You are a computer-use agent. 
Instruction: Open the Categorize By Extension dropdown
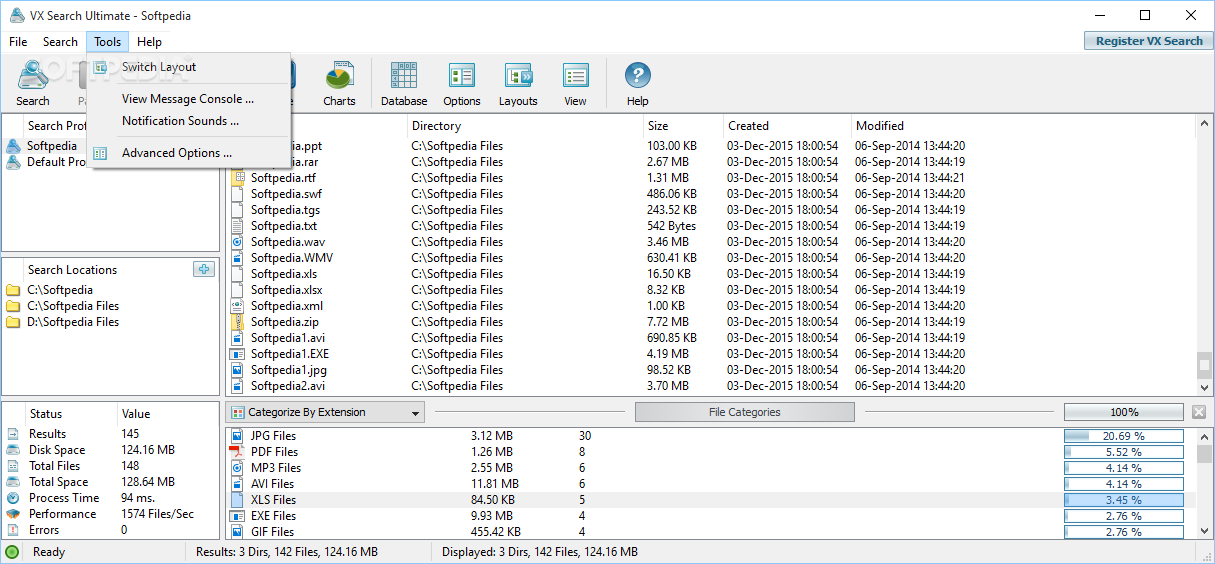pos(325,412)
